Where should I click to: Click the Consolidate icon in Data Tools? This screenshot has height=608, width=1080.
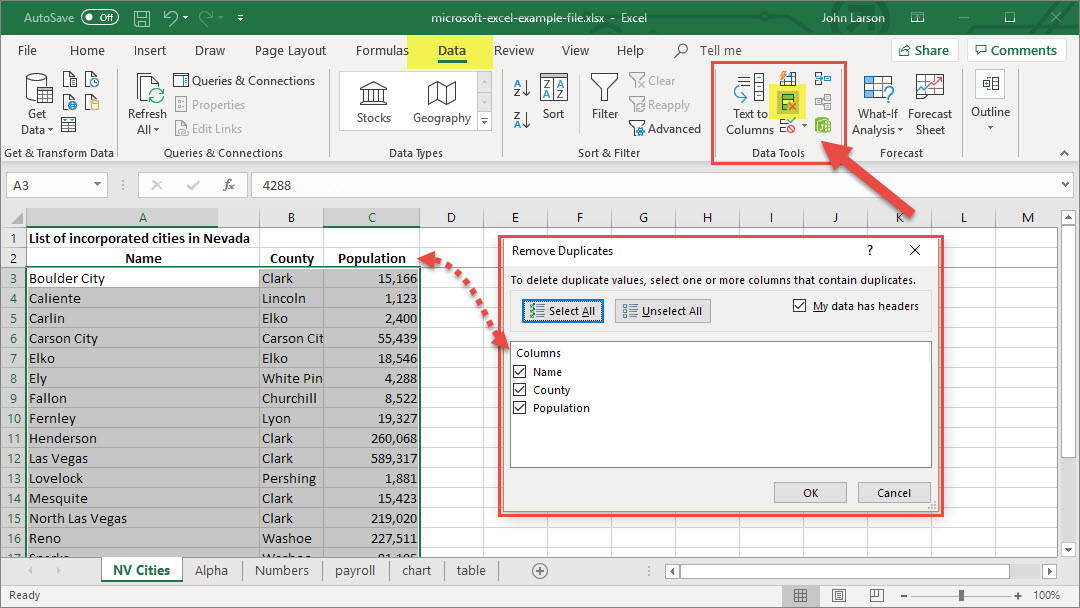822,78
